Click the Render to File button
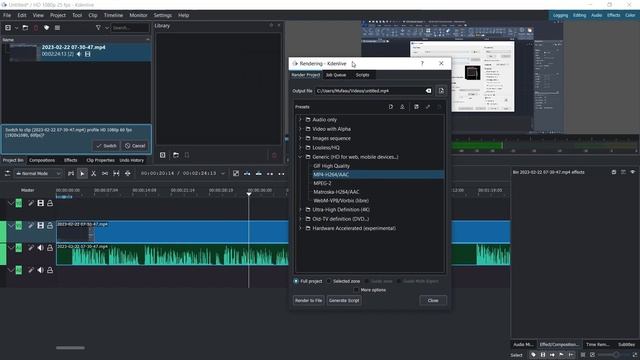 309,300
